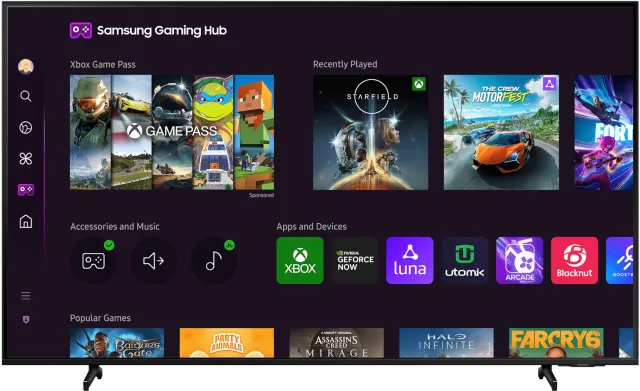Open the Xbox Game Pass banner
Viewport: 640px width, 391px height.
172,132
